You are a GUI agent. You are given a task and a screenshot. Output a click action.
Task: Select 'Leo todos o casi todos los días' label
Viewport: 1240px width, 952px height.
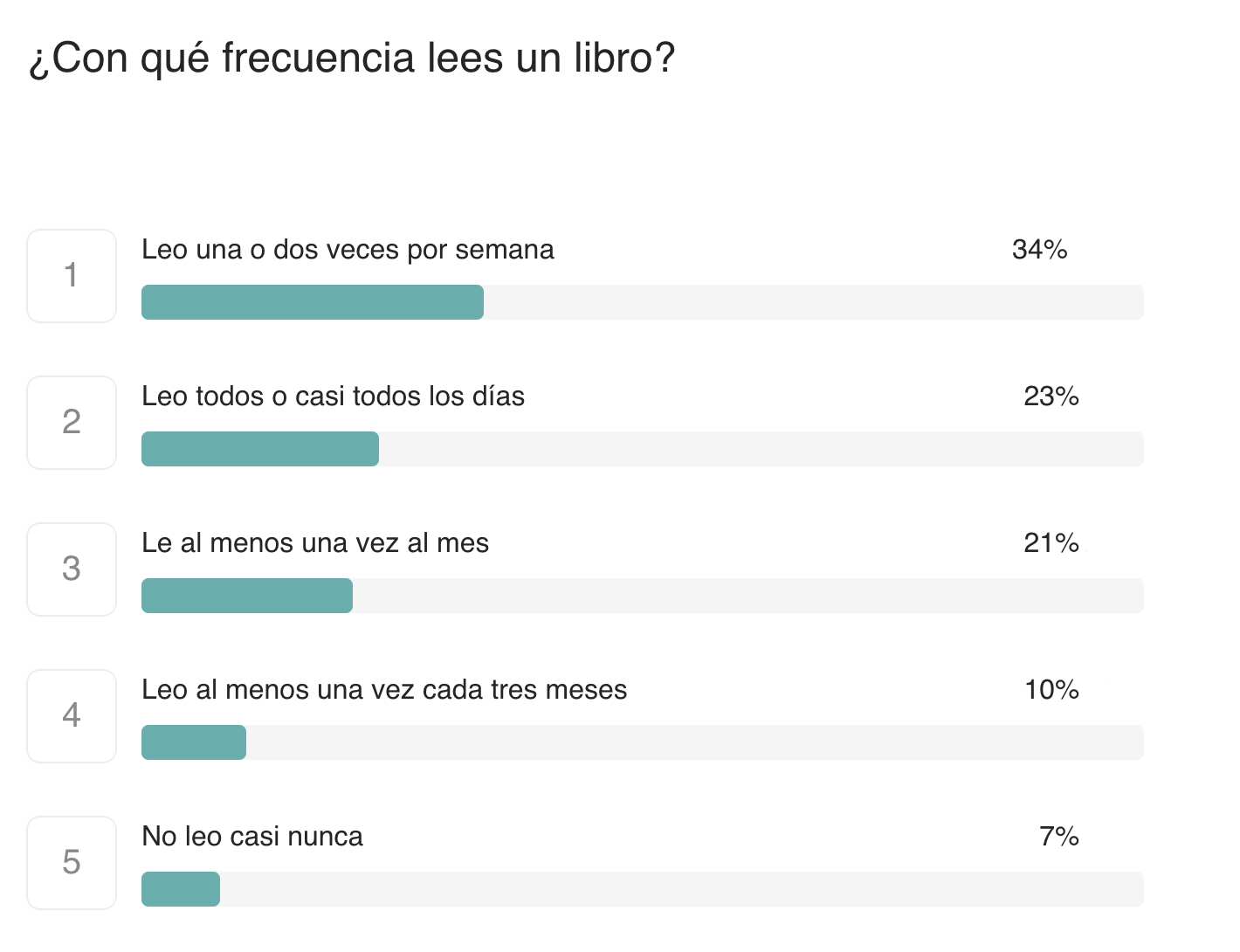[x=333, y=397]
